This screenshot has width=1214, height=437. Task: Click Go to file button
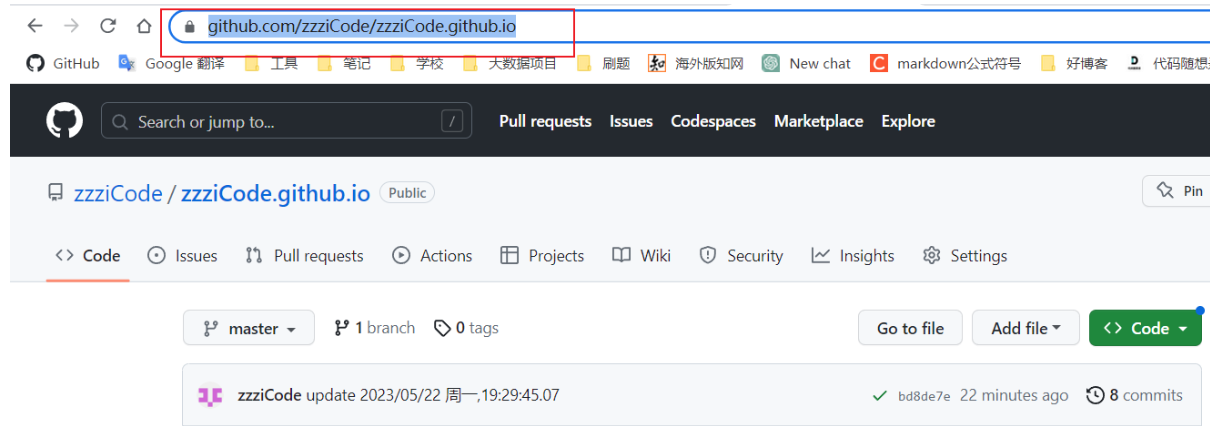(x=910, y=328)
